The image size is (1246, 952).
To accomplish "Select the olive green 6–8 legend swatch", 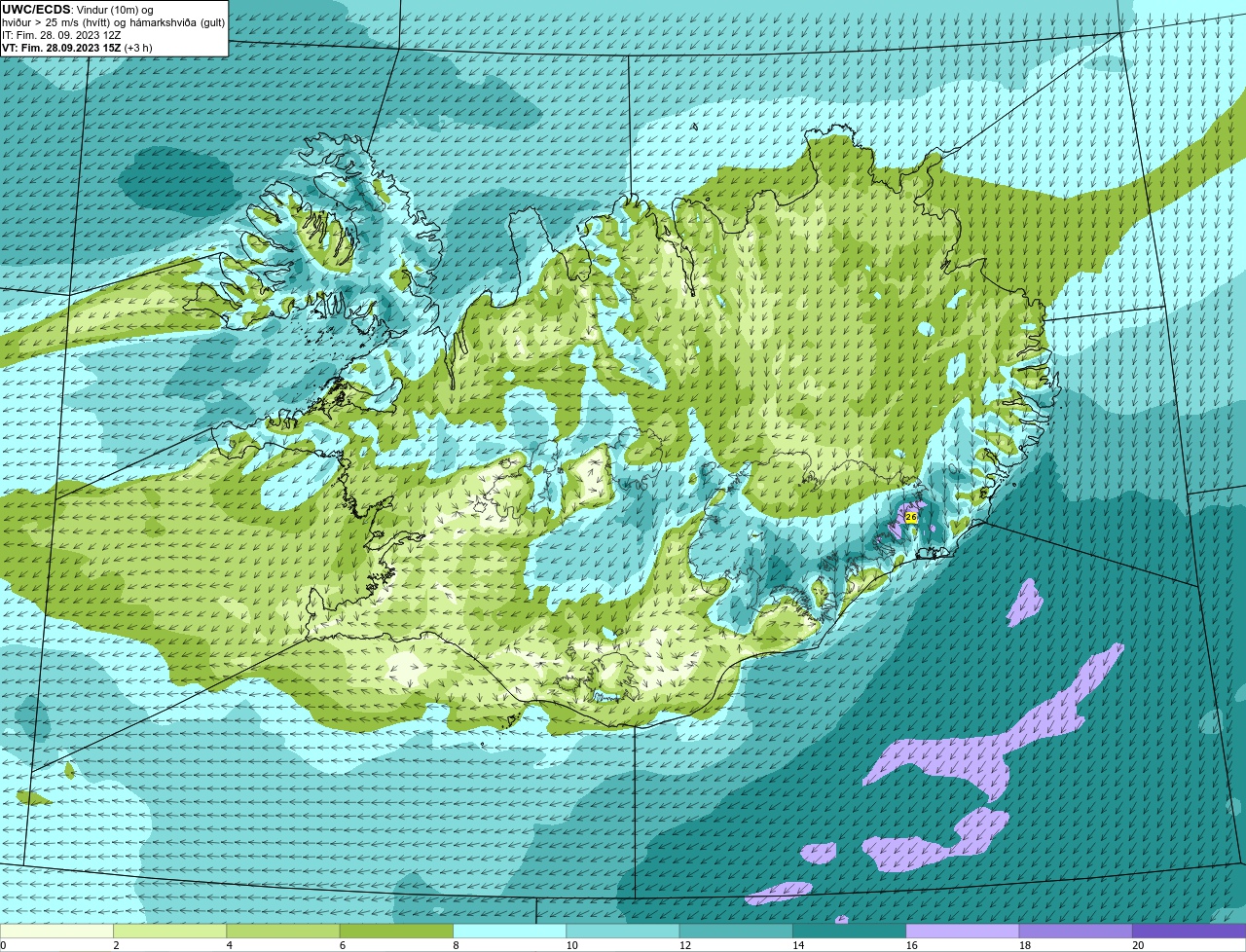I will click(396, 932).
